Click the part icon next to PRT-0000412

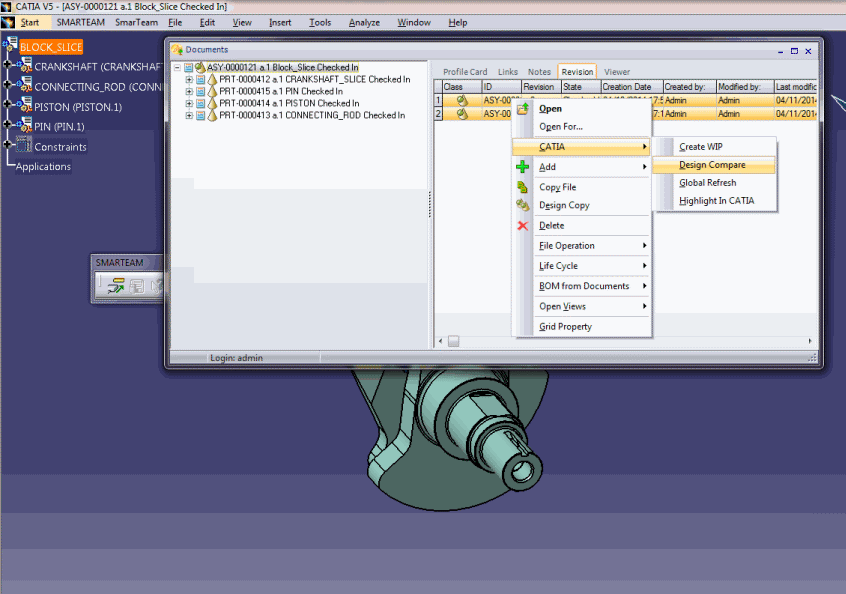(213, 79)
